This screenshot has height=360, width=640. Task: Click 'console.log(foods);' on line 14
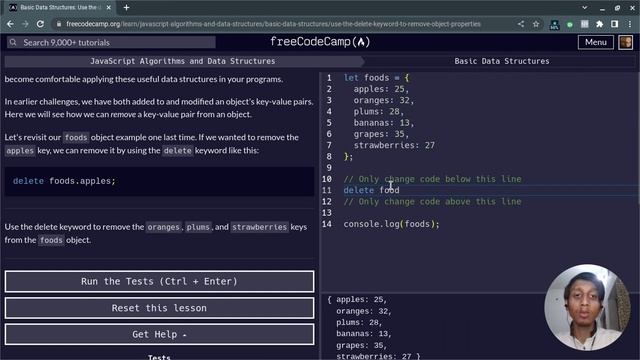coord(391,224)
